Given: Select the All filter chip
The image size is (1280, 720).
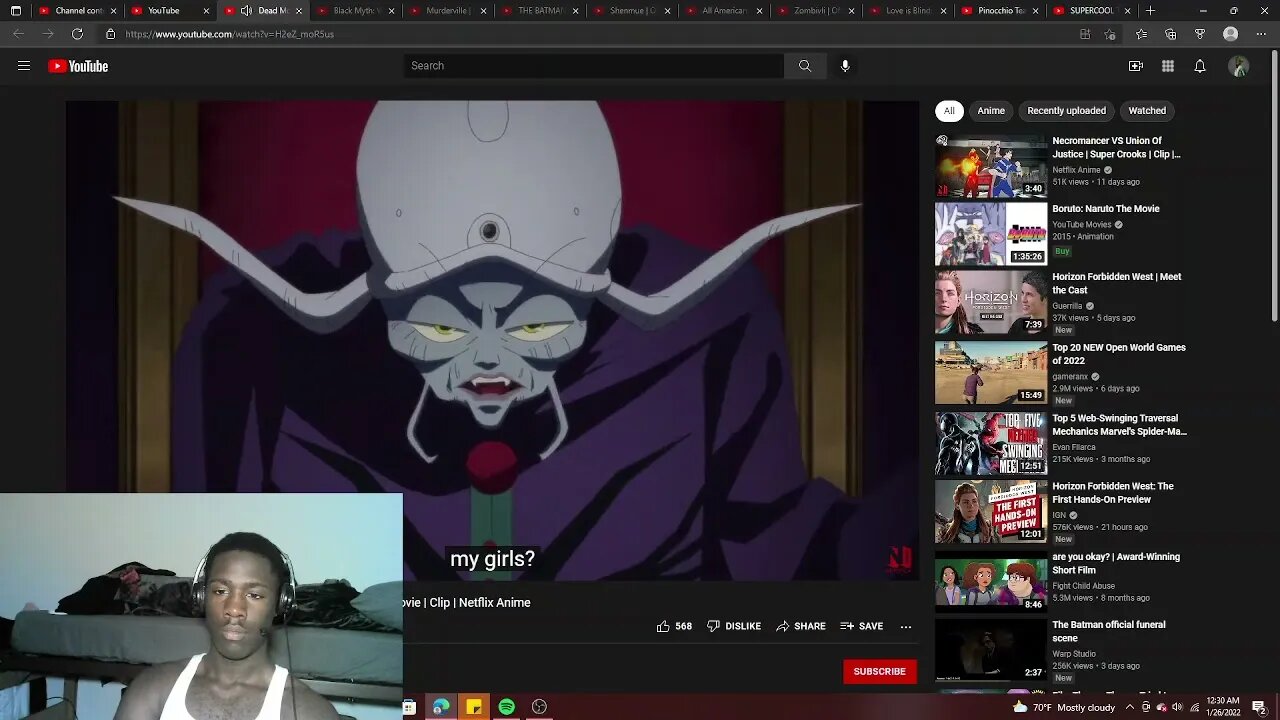Looking at the screenshot, I should point(949,111).
